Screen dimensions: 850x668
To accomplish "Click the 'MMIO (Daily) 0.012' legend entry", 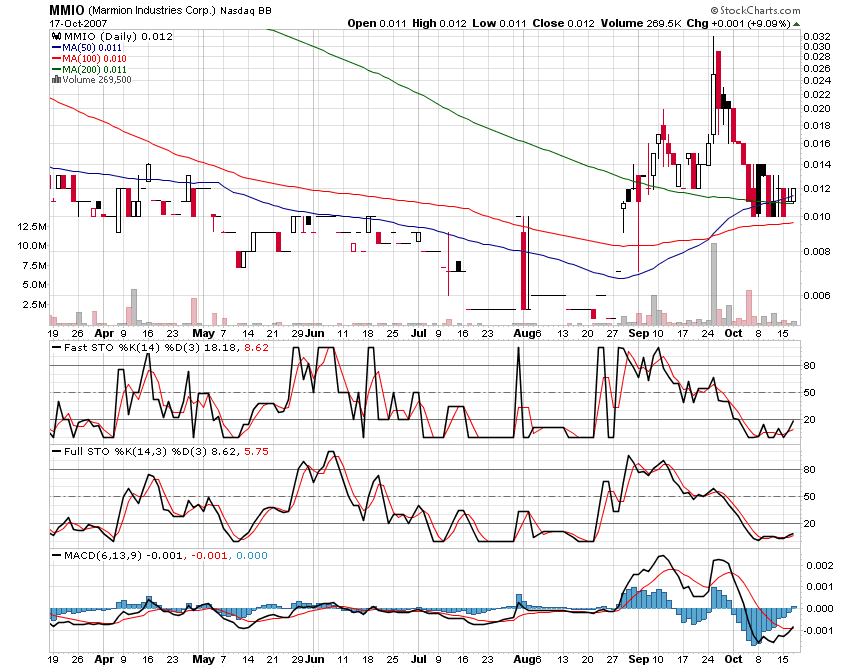I will point(117,36).
